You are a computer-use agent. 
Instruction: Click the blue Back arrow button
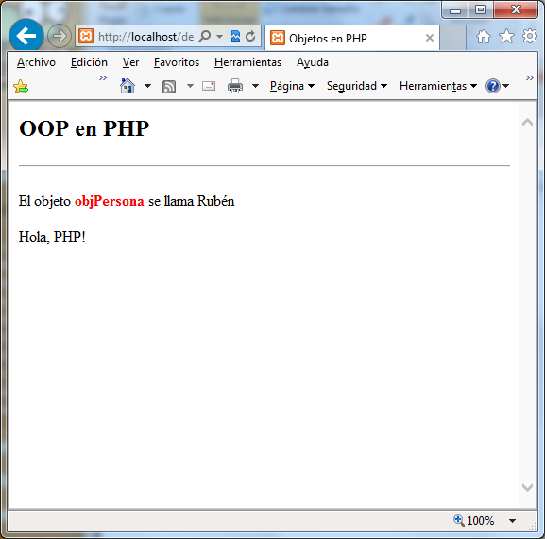tap(26, 35)
